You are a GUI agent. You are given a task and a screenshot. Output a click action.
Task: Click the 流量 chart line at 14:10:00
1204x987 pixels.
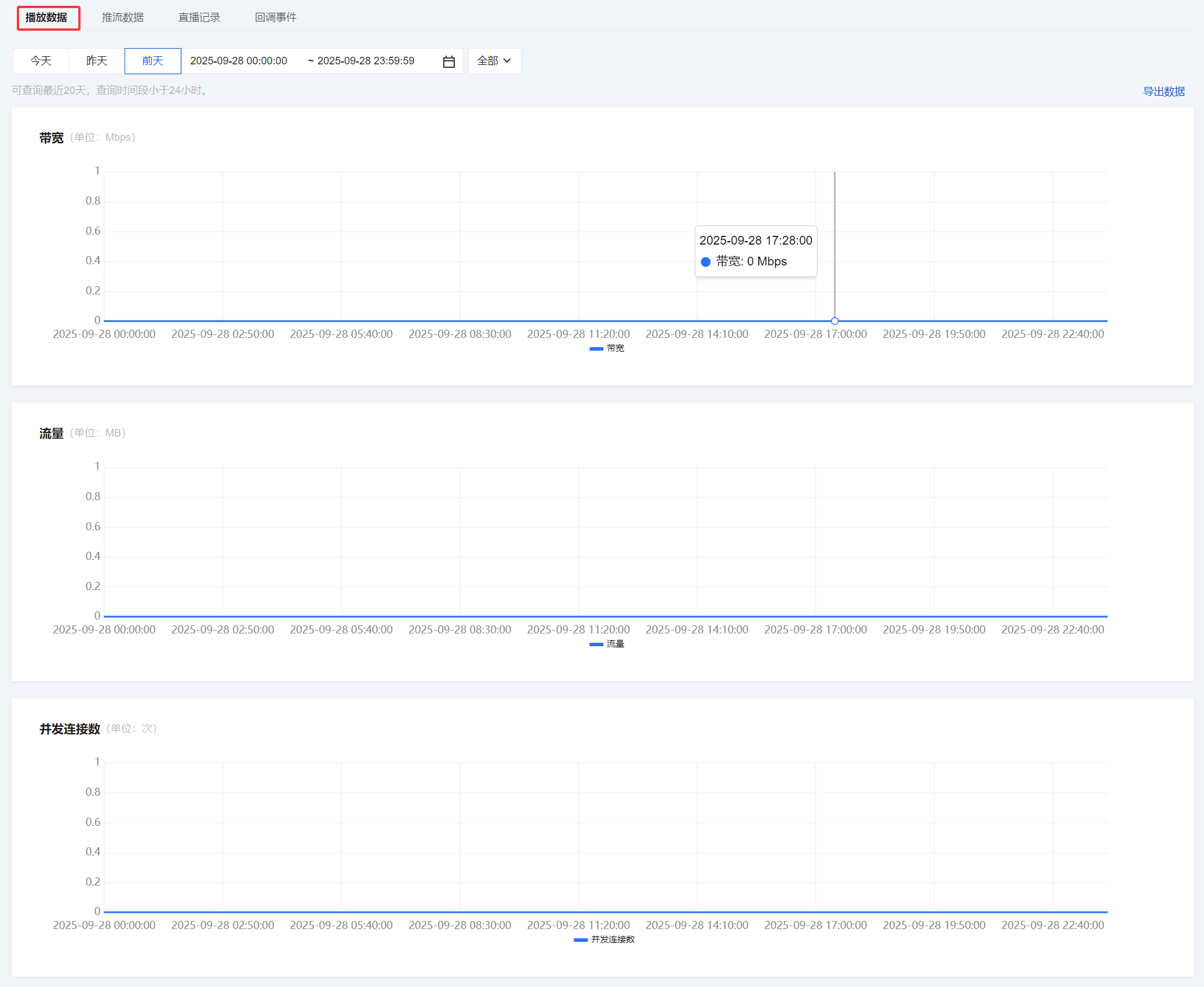point(697,616)
